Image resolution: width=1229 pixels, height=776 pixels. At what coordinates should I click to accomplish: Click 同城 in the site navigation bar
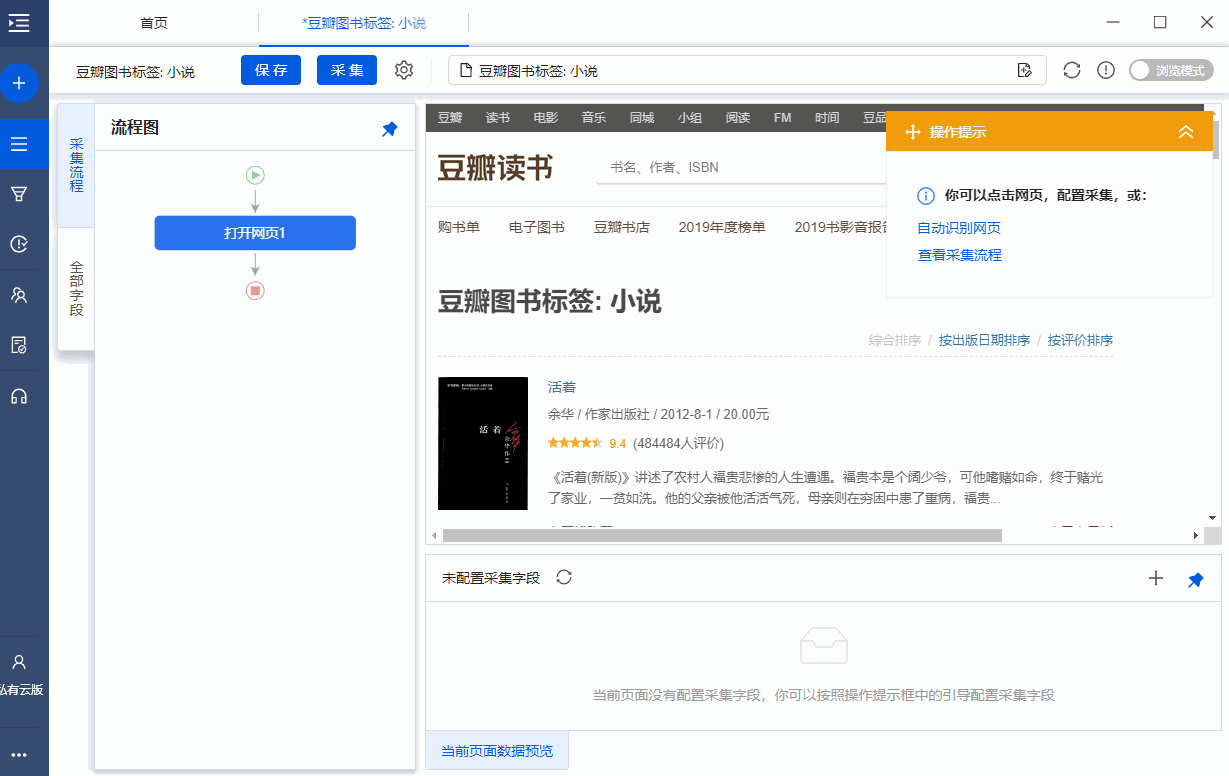[x=642, y=118]
